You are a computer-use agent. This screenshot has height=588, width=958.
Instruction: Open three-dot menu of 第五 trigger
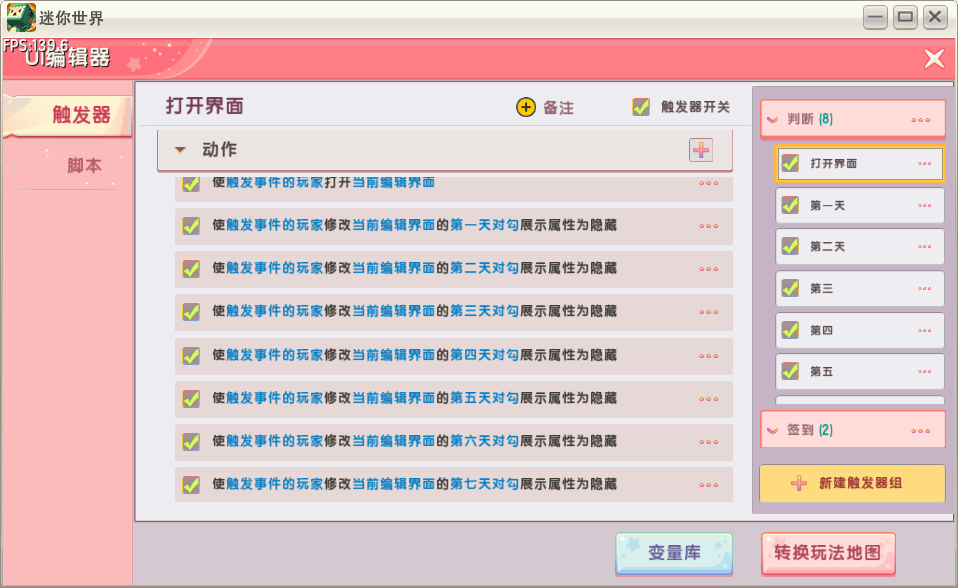(x=924, y=372)
